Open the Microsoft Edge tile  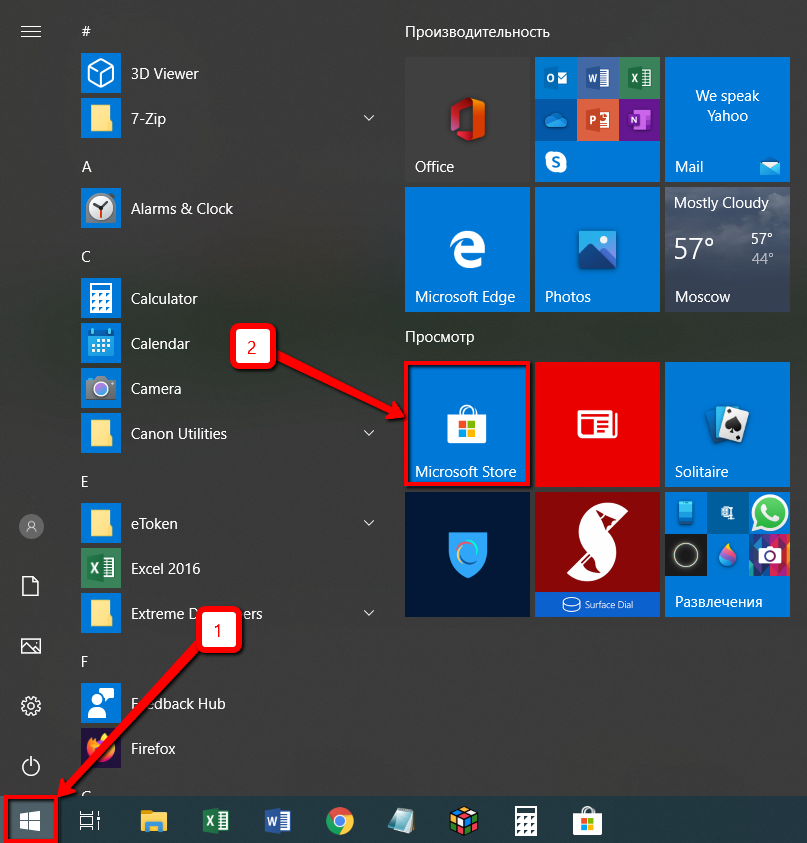(467, 249)
